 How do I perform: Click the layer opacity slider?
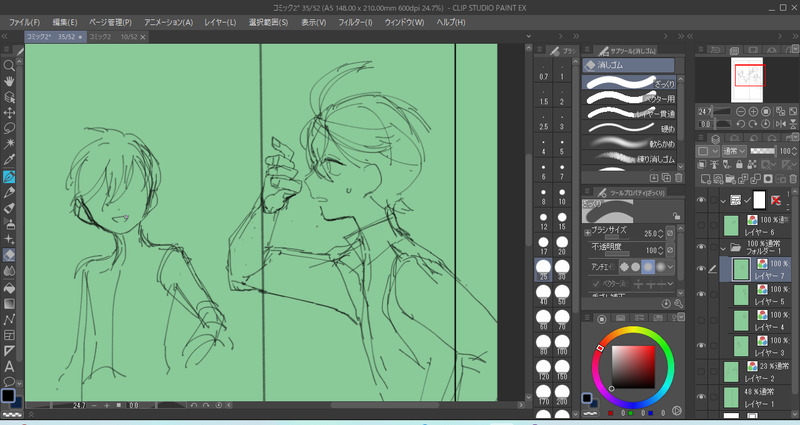(x=763, y=151)
